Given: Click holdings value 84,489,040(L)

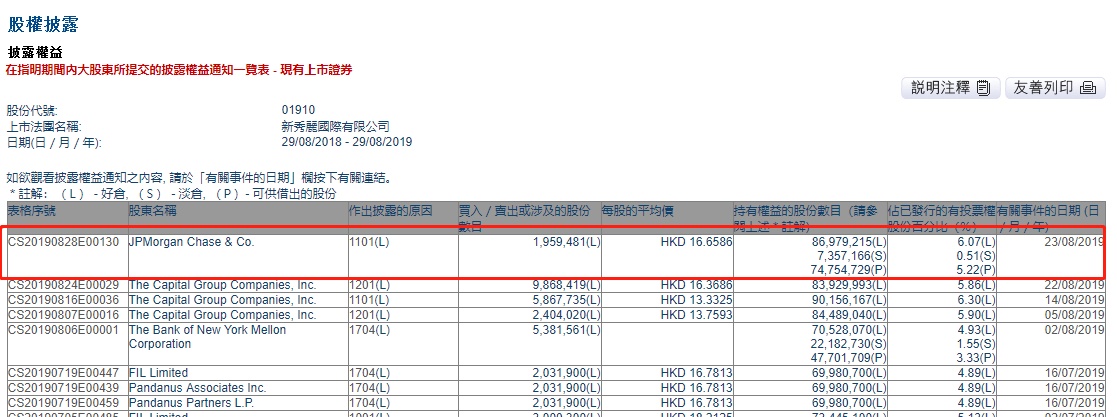Looking at the screenshot, I should pos(850,315).
